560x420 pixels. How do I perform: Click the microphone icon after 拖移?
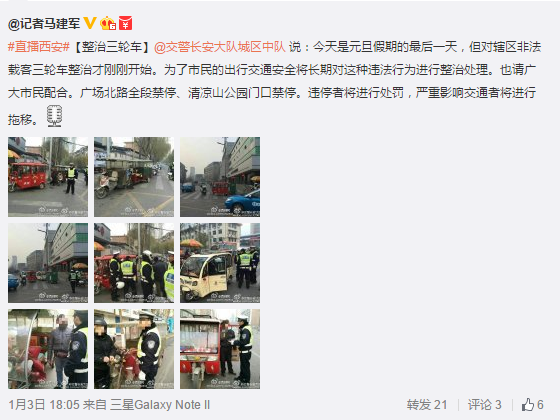click(x=54, y=116)
